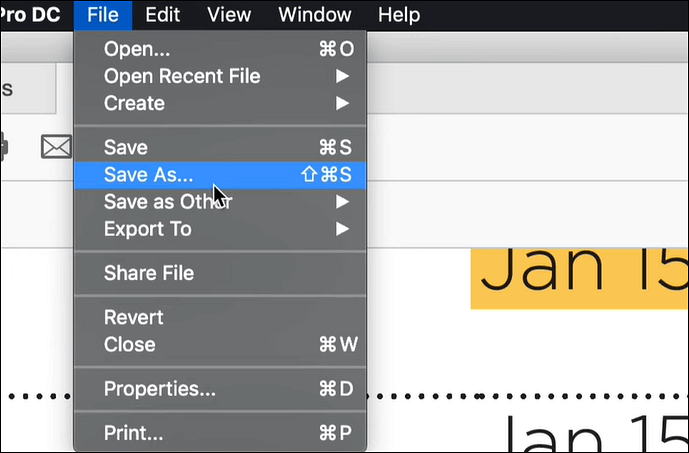
Task: Choose Share File from the menu
Action: click(148, 273)
